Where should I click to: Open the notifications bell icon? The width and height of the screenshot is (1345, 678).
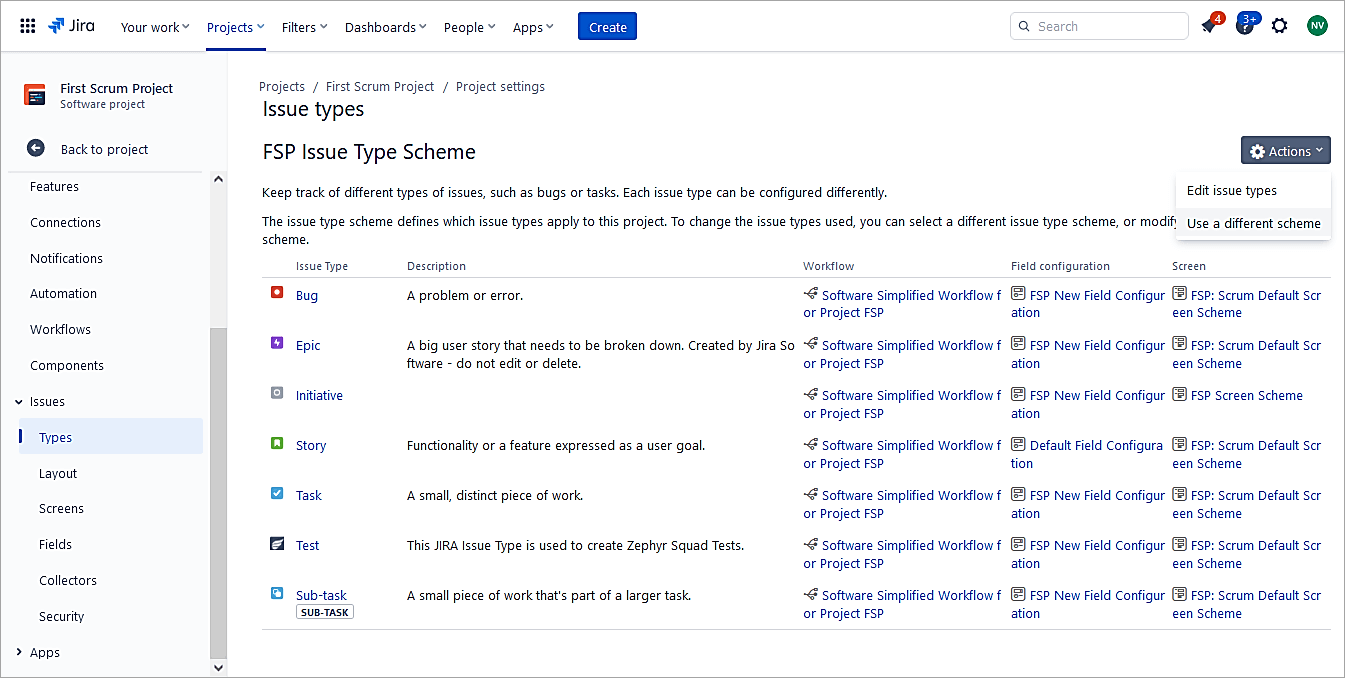[1209, 26]
